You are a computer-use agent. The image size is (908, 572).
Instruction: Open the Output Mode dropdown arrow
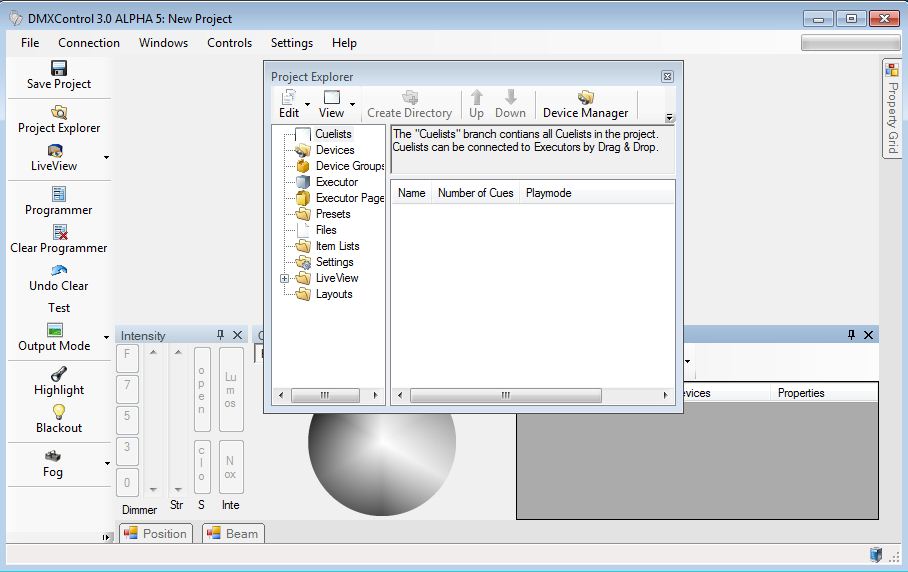coord(106,338)
